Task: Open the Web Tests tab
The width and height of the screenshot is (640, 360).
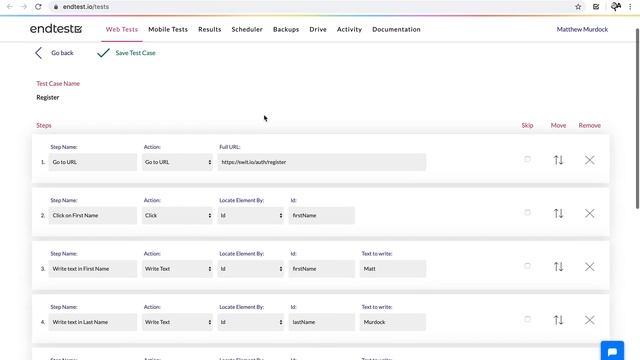Action: (x=122, y=29)
